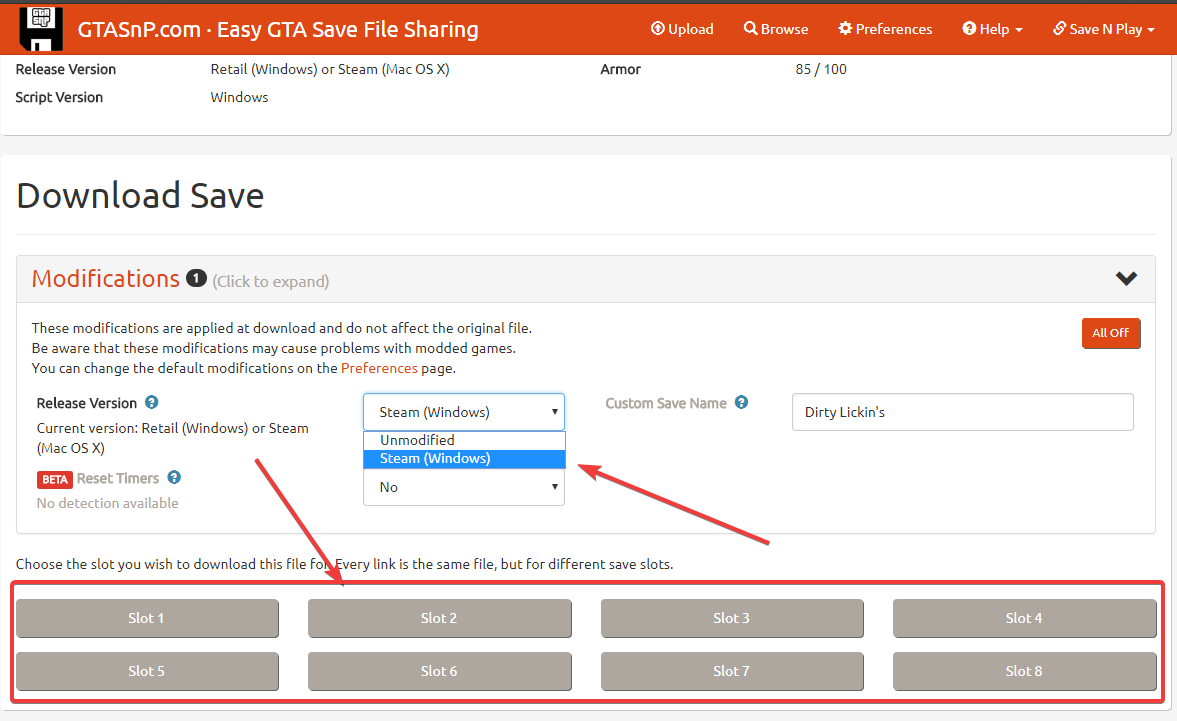Click the modifications count badge
The width and height of the screenshot is (1177, 721).
[x=196, y=278]
